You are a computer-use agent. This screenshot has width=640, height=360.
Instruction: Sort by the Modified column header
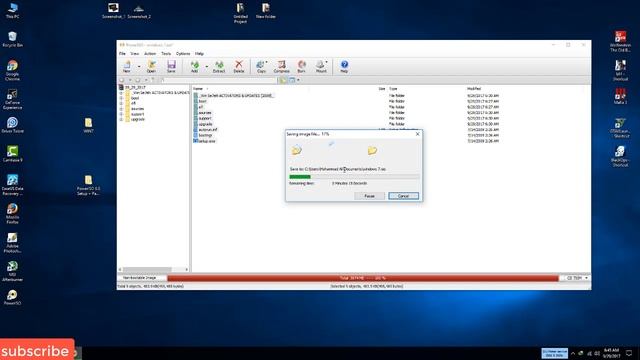(x=474, y=89)
